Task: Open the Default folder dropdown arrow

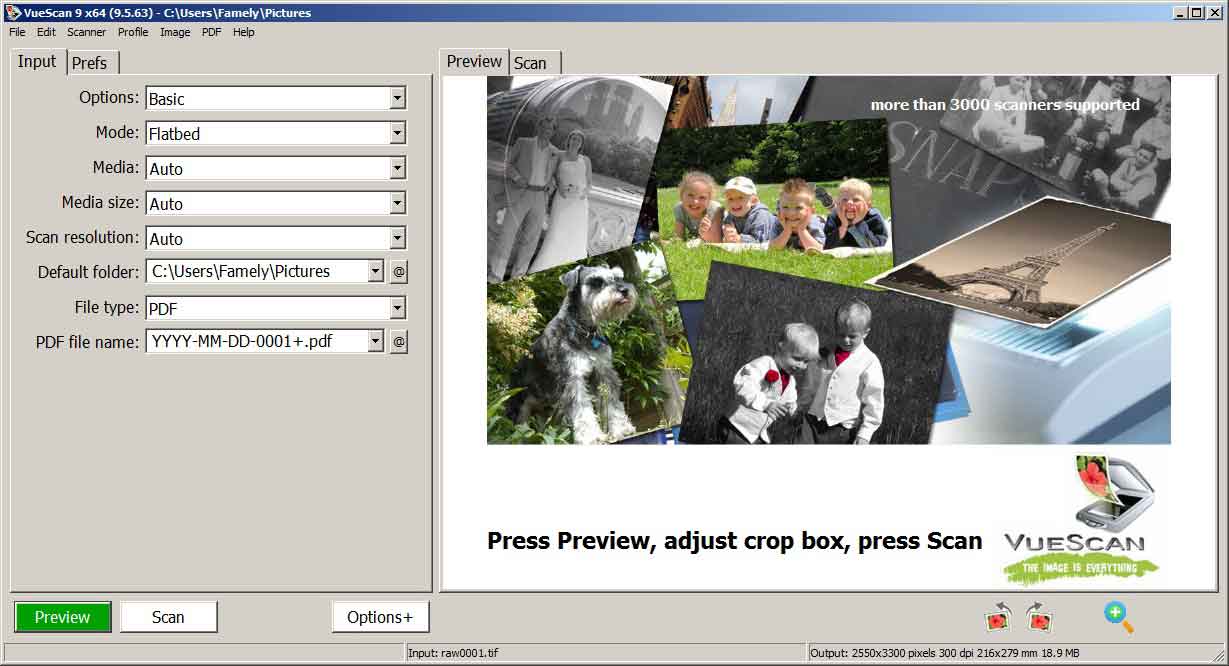Action: [375, 271]
